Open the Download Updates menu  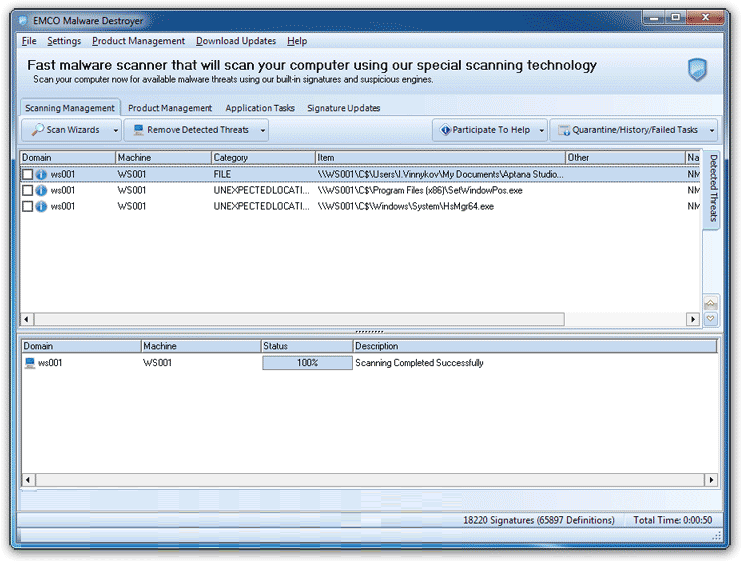(x=236, y=41)
